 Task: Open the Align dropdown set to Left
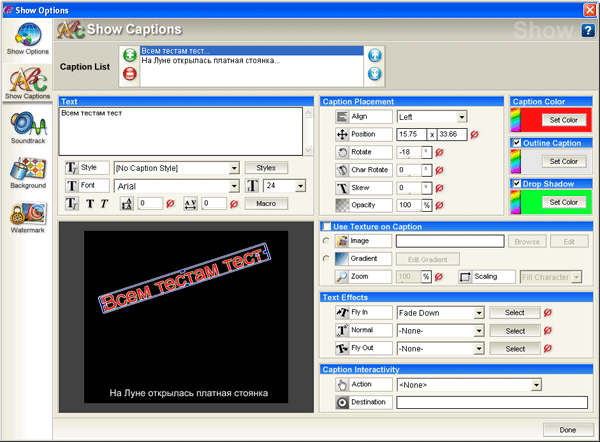(x=462, y=117)
